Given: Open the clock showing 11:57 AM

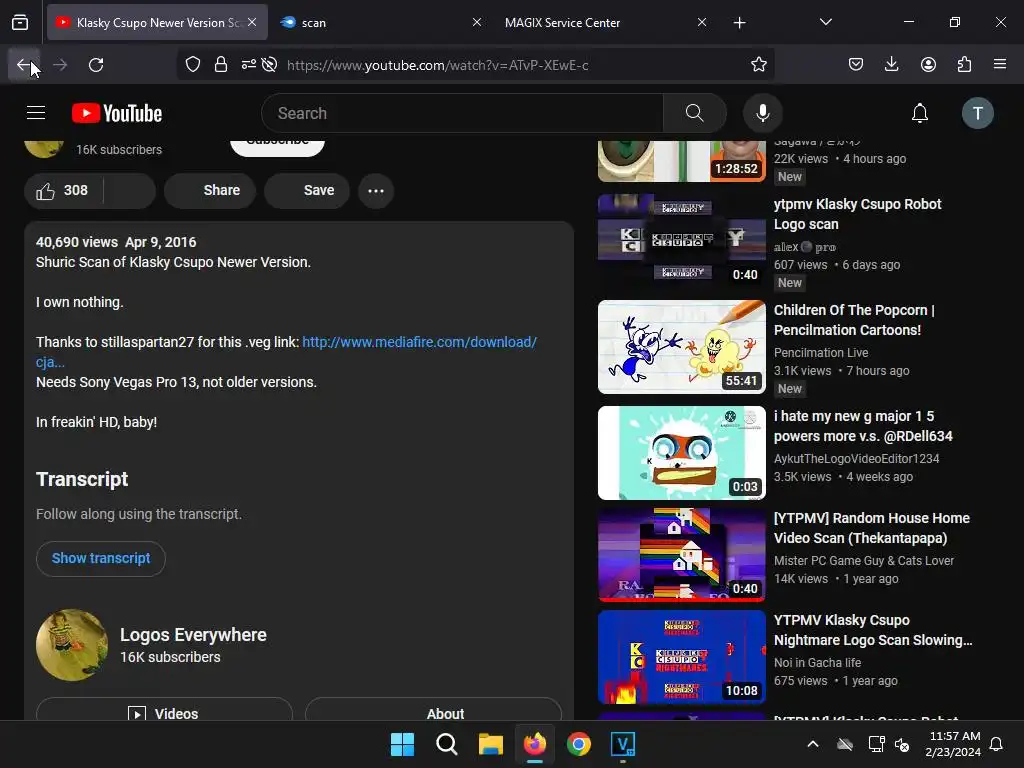Looking at the screenshot, I should point(953,744).
